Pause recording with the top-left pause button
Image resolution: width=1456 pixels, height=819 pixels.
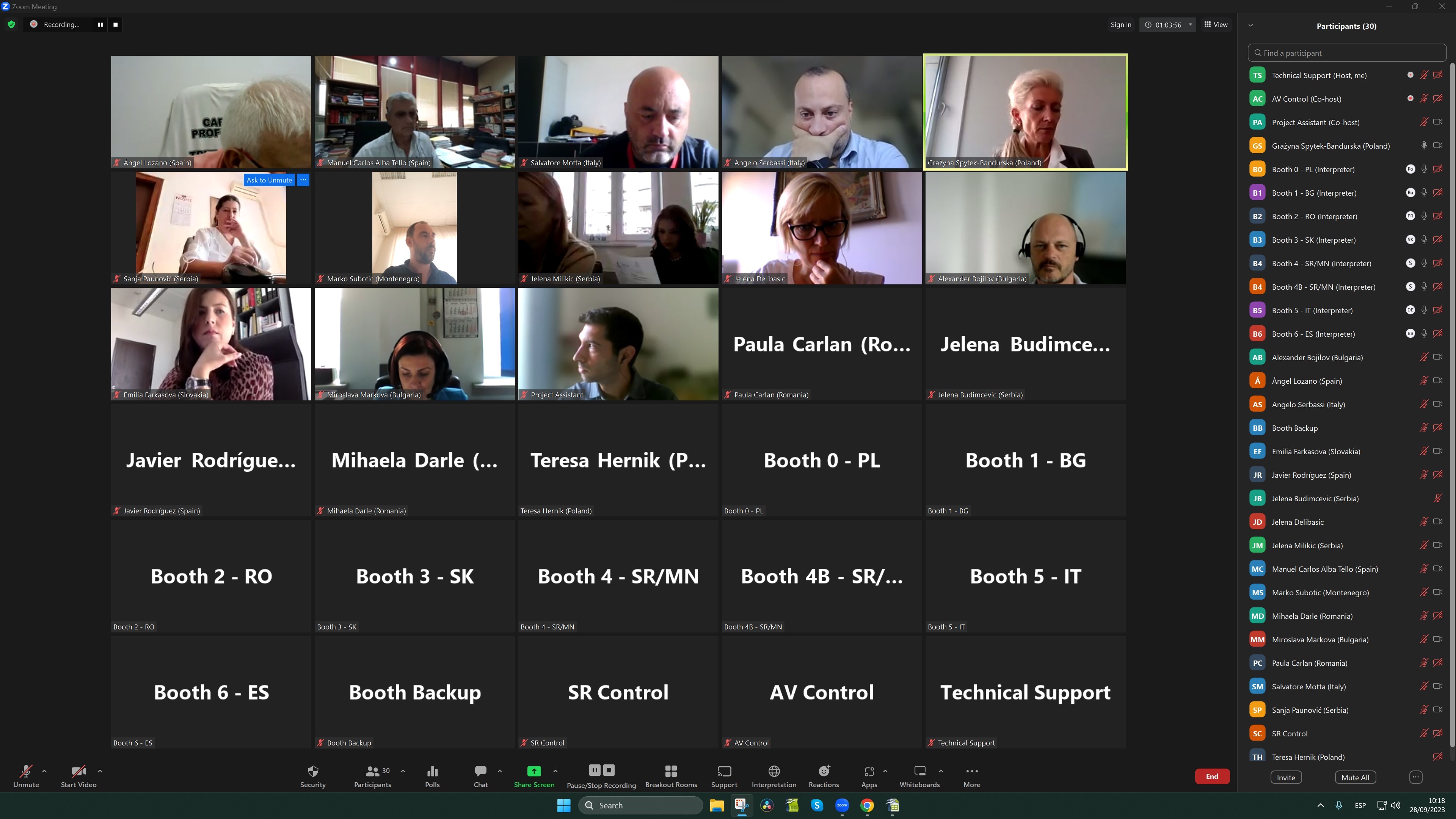point(100,24)
